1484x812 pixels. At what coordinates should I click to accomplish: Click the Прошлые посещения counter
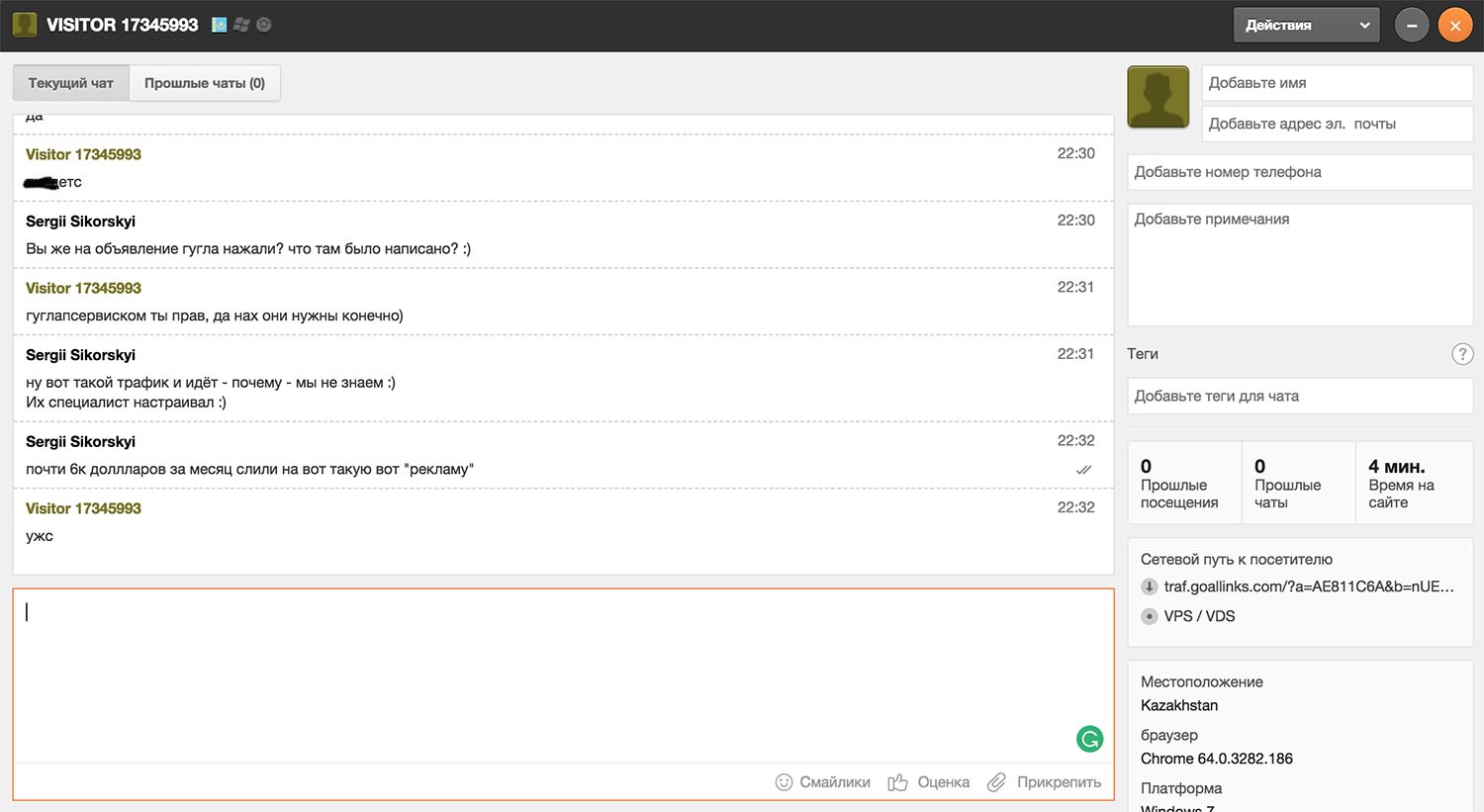(x=1184, y=483)
